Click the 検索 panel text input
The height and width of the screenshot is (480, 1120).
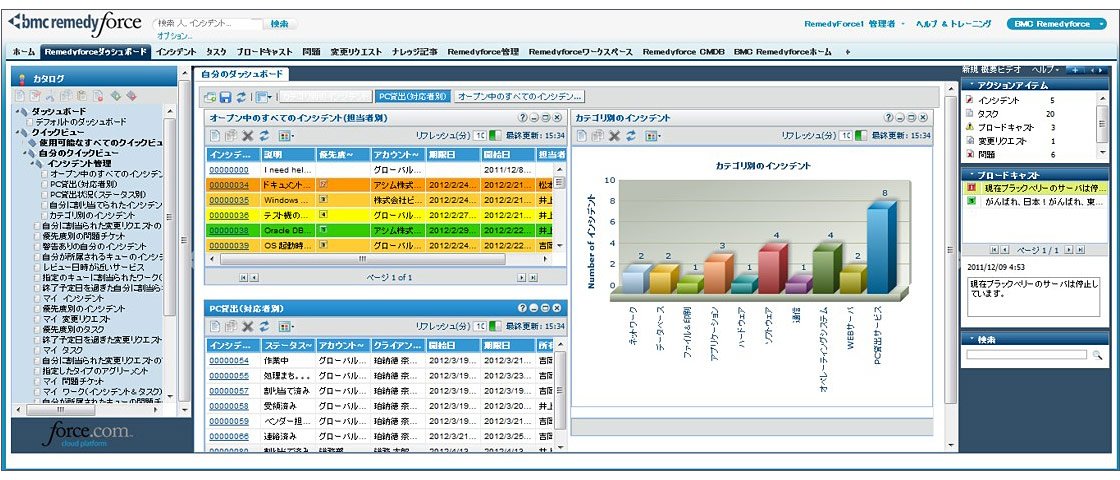[x=1026, y=354]
